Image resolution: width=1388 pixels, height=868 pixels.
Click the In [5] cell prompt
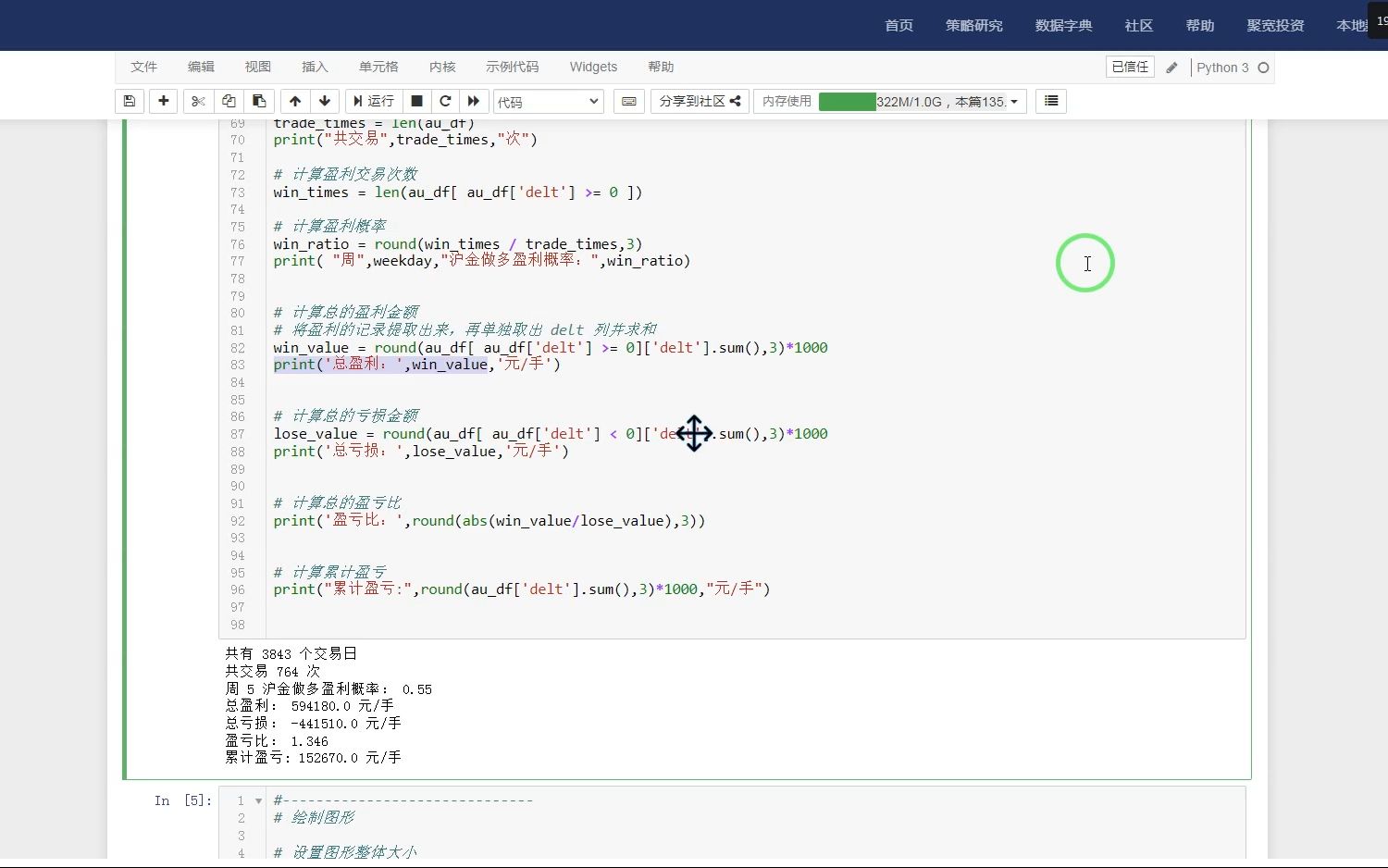(183, 800)
